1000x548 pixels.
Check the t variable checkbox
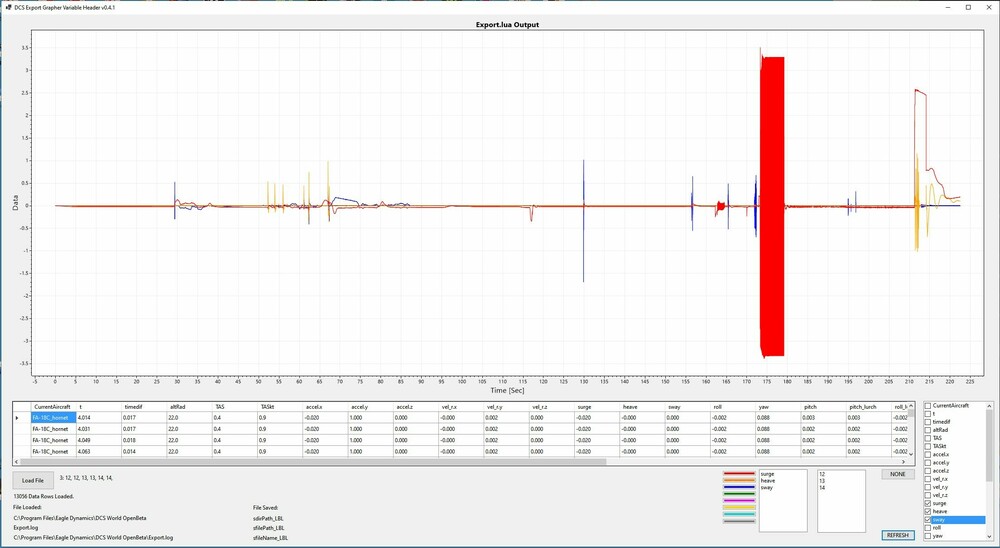[x=927, y=414]
